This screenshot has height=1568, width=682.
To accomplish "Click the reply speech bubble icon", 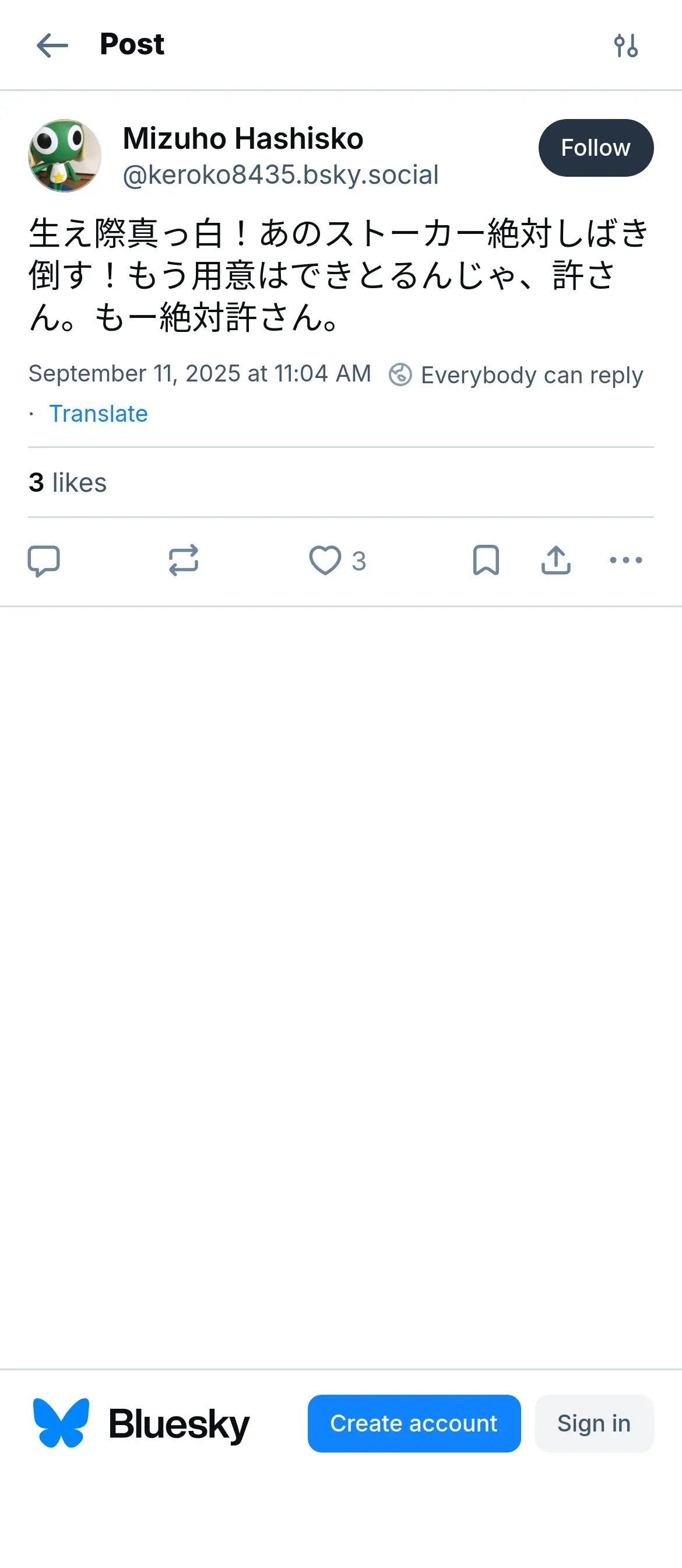I will pos(44,560).
